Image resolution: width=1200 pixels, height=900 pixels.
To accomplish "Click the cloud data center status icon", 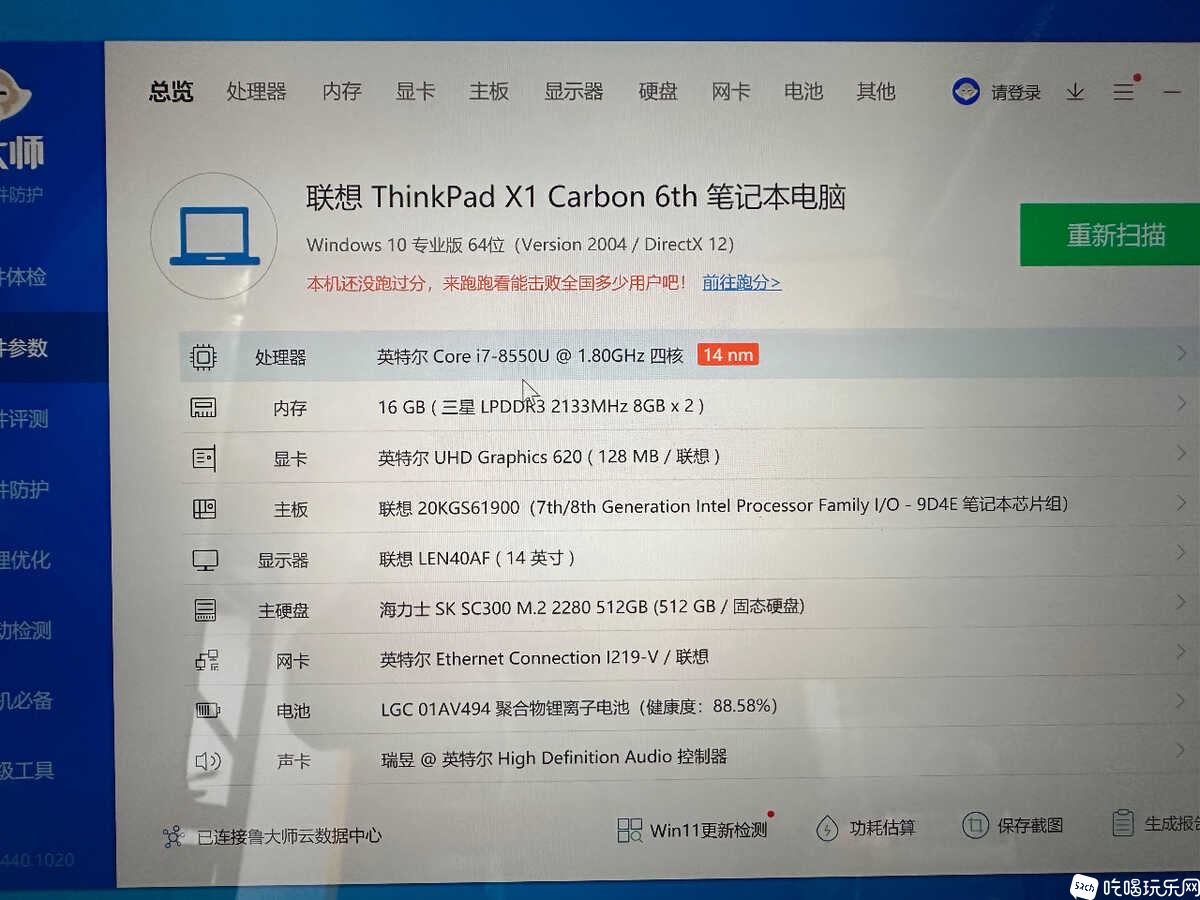I will [x=174, y=836].
